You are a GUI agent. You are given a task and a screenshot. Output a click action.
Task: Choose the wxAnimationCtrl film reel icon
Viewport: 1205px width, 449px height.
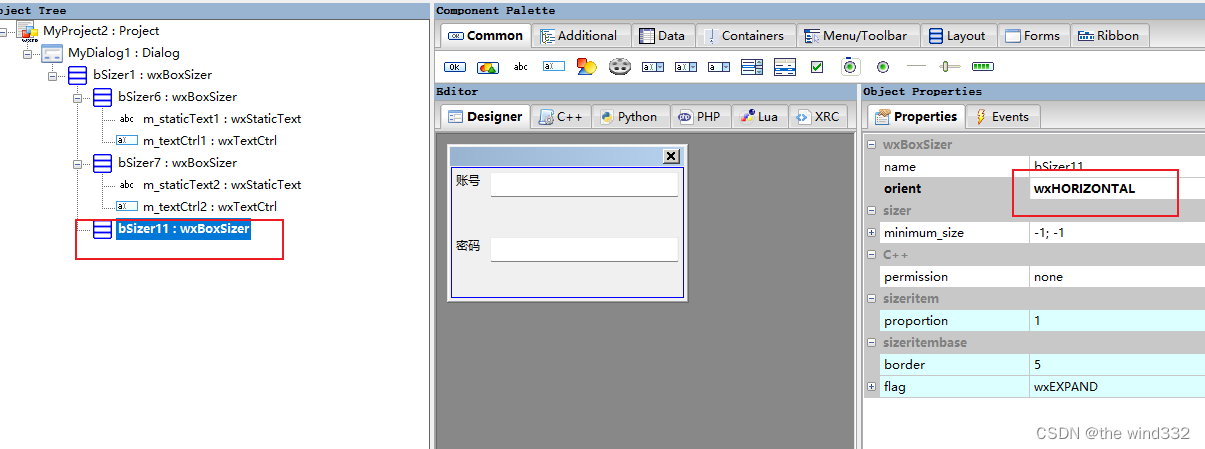click(620, 67)
